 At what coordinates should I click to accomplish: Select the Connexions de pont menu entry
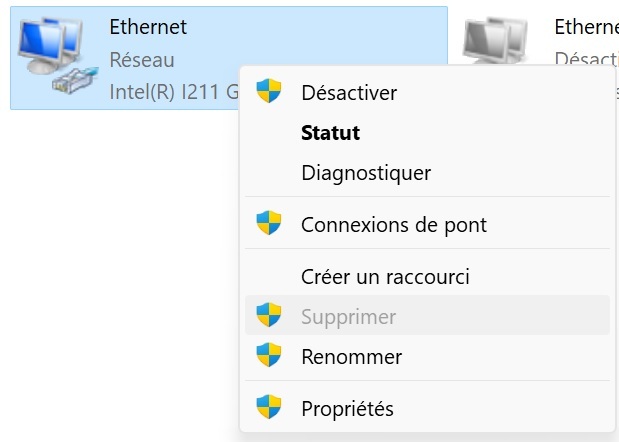[x=428, y=225]
